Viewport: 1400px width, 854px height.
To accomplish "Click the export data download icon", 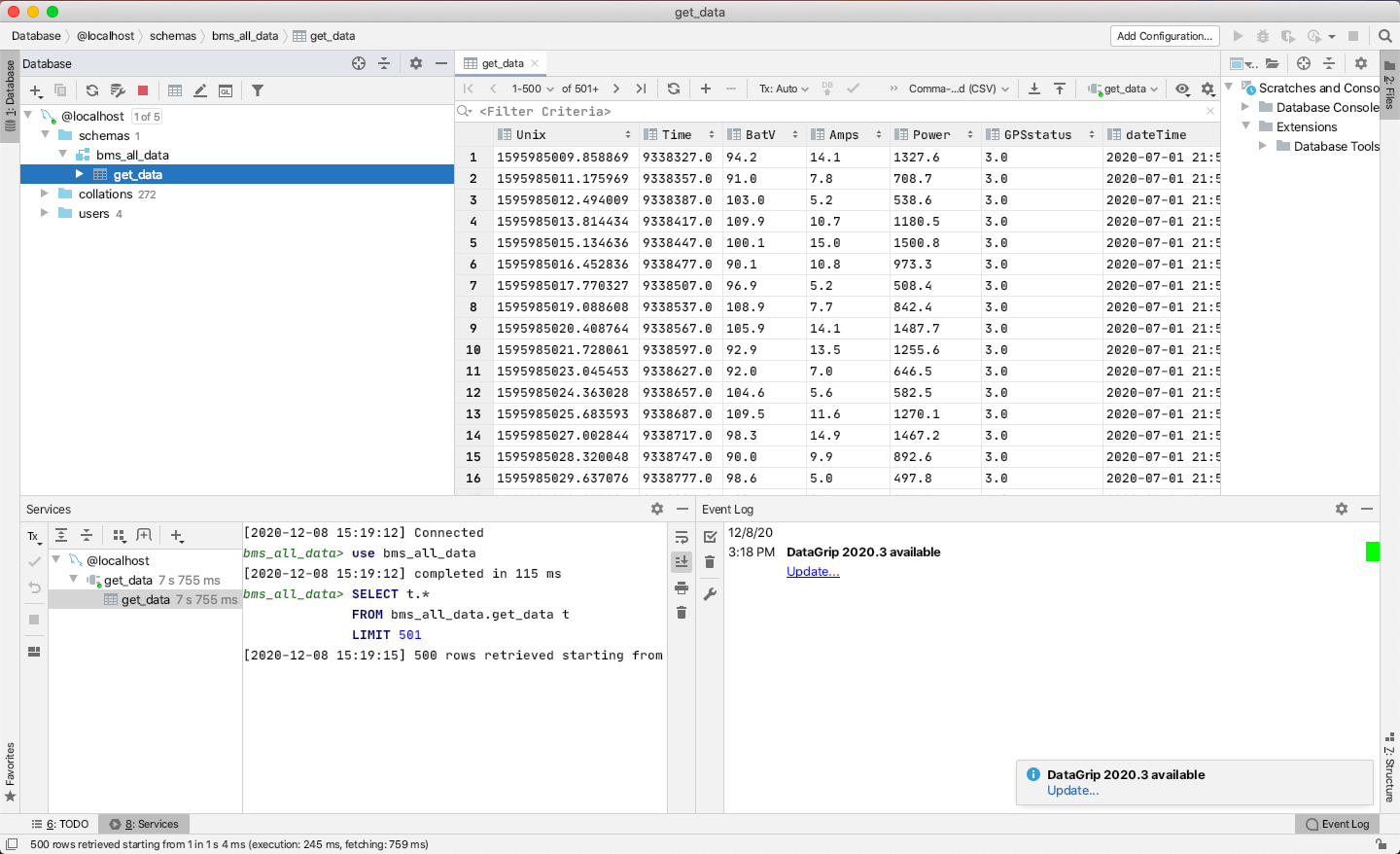I will coord(1034,89).
